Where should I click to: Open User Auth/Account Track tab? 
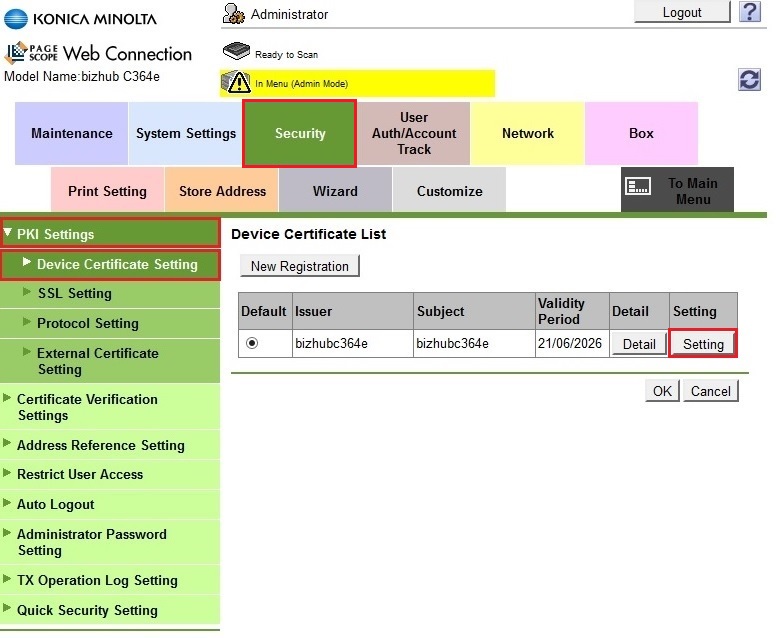[x=414, y=133]
